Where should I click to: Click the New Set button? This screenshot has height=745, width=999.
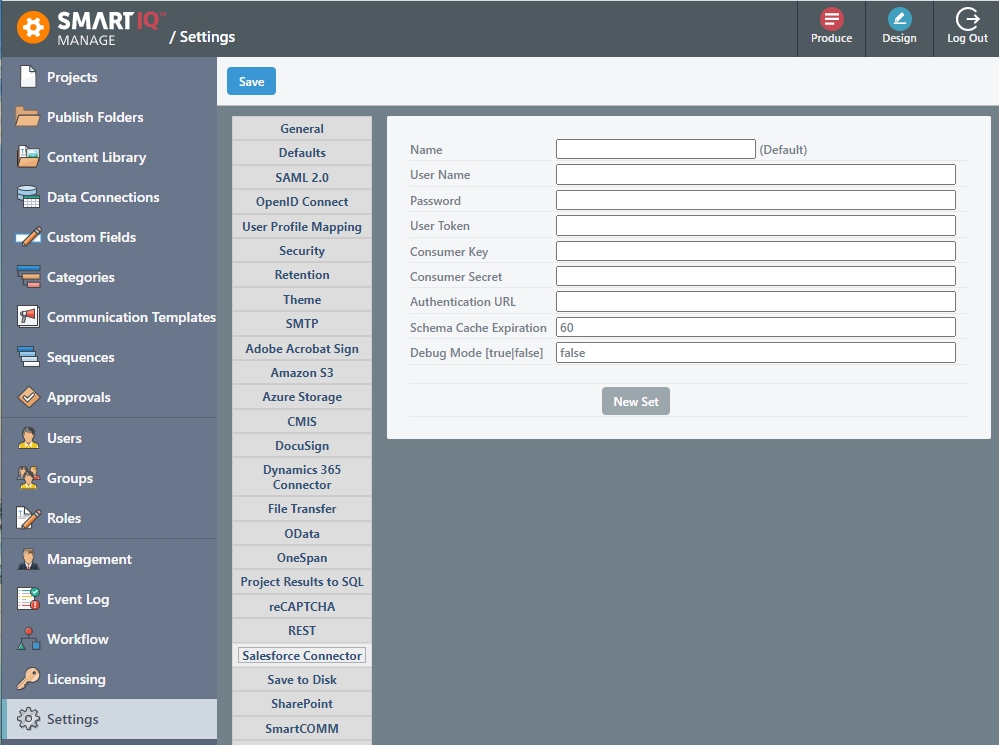click(636, 401)
